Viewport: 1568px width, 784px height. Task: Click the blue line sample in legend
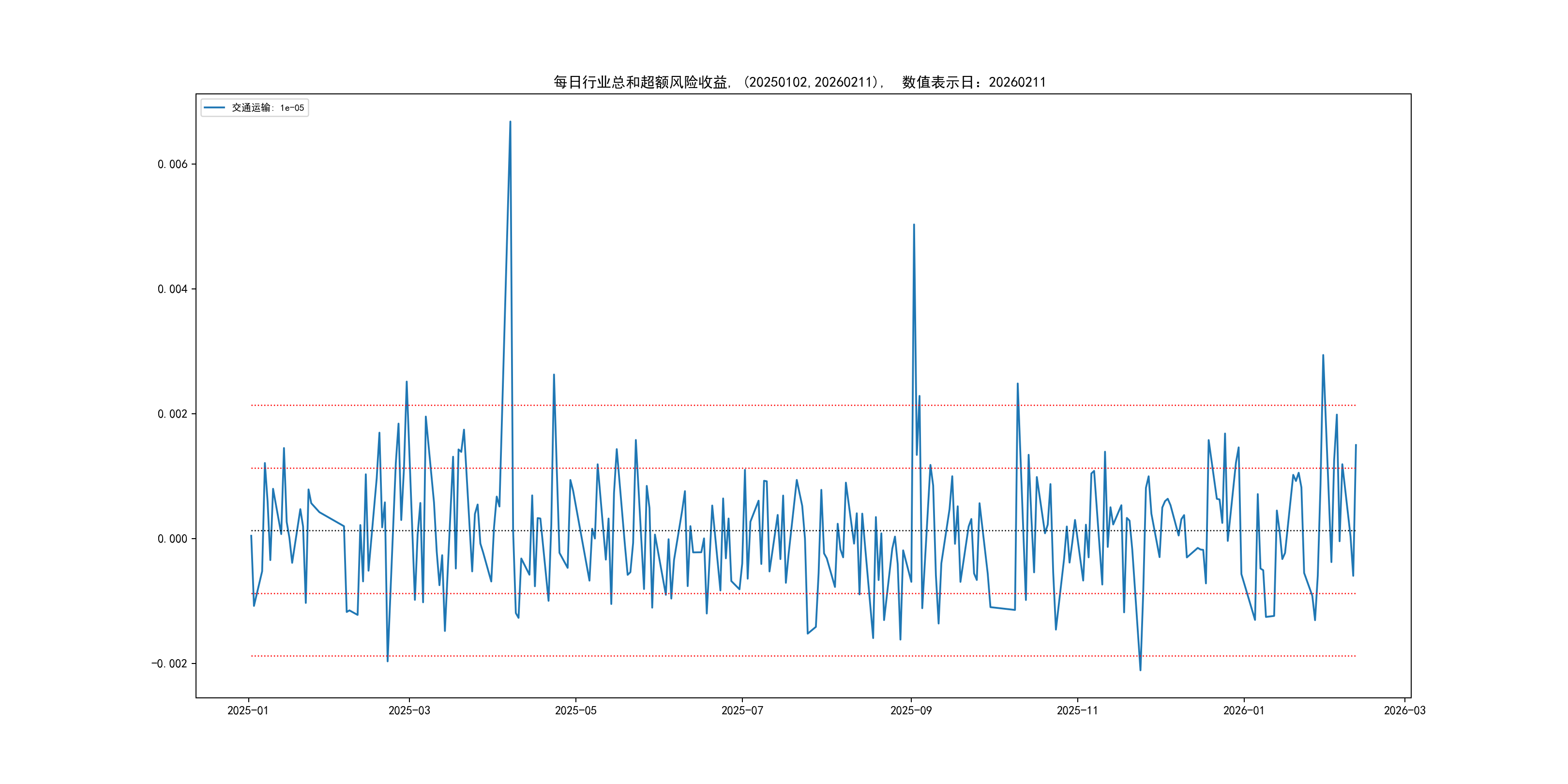(214, 108)
